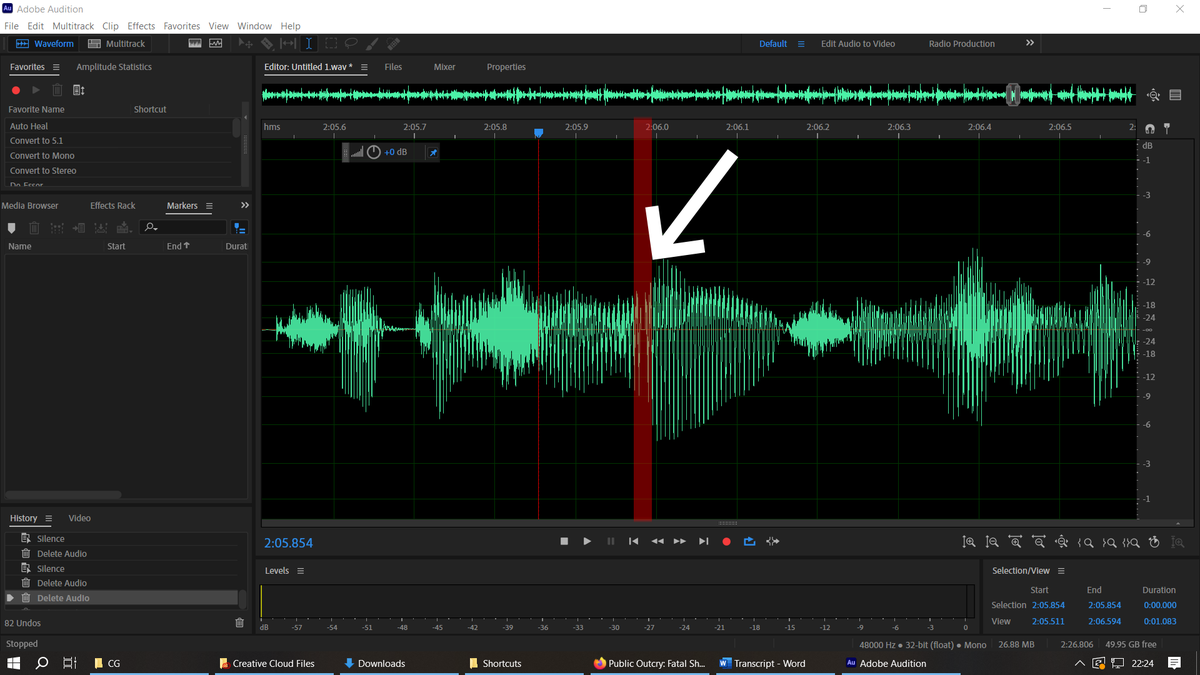
Task: Open Levels panel menu
Action: [300, 571]
